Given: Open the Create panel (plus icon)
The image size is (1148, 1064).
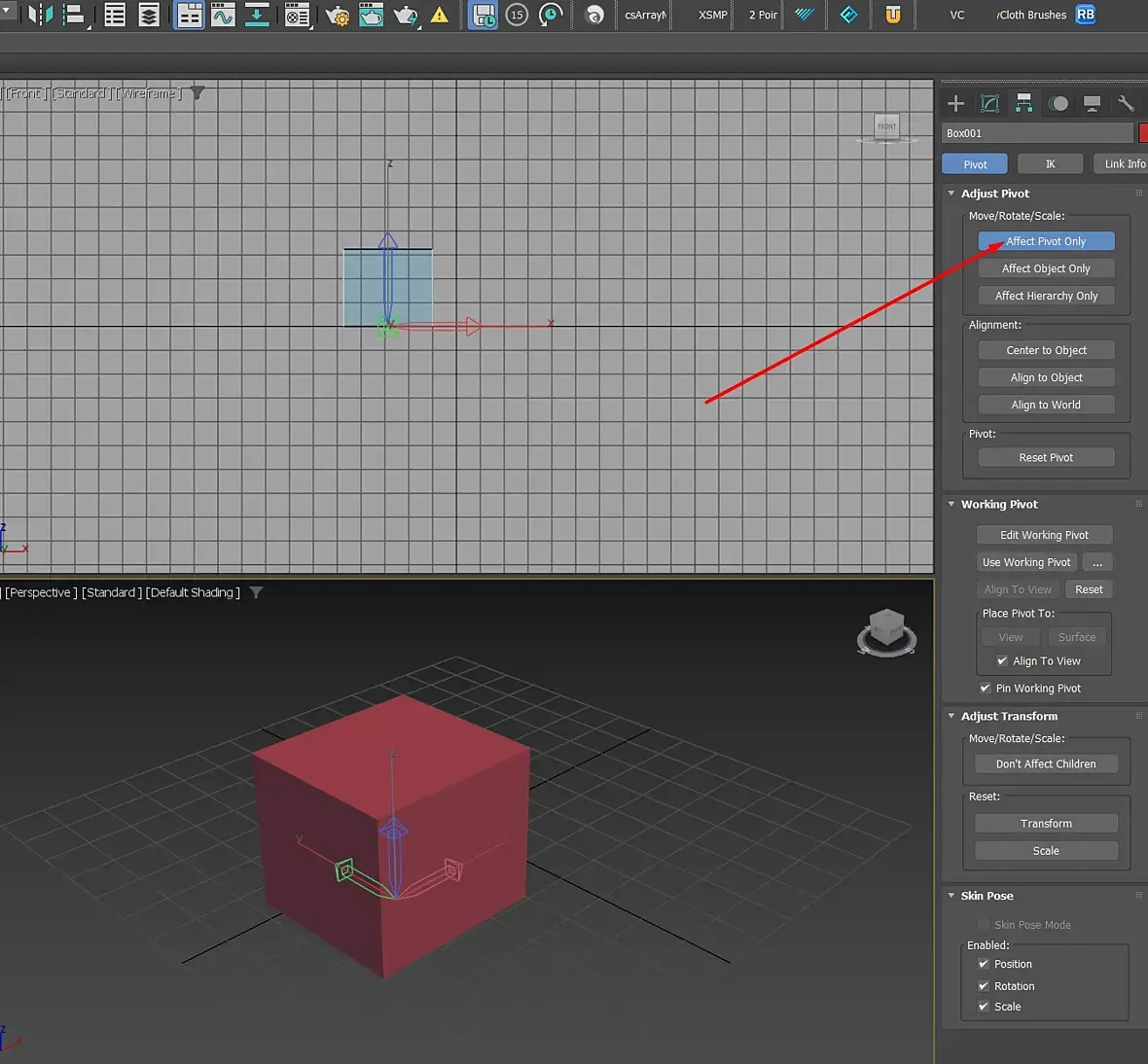Looking at the screenshot, I should point(955,103).
